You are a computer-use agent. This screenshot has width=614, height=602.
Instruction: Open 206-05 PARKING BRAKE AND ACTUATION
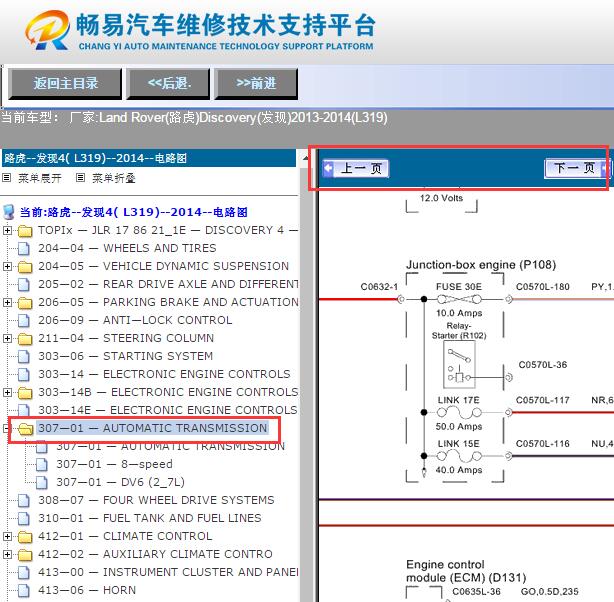click(x=168, y=302)
